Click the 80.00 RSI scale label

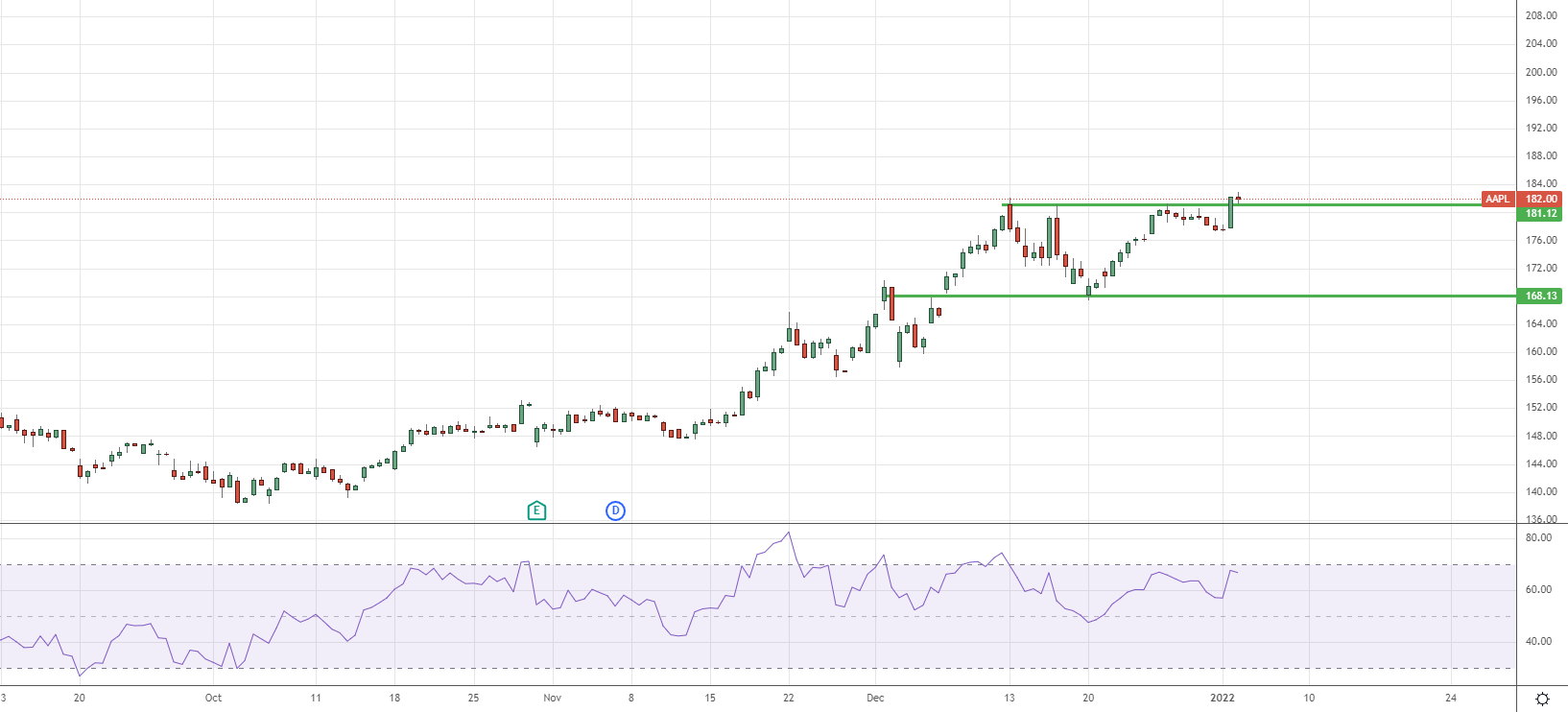(1538, 537)
